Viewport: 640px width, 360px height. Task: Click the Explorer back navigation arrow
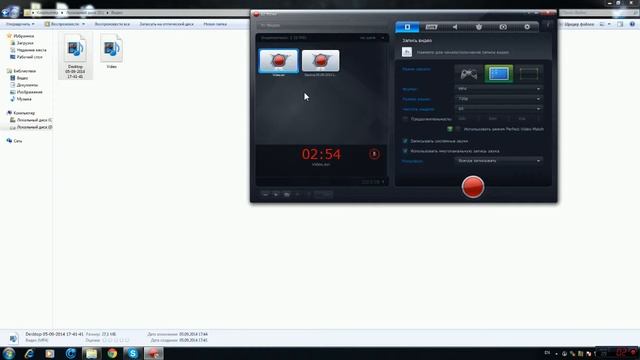(5, 13)
